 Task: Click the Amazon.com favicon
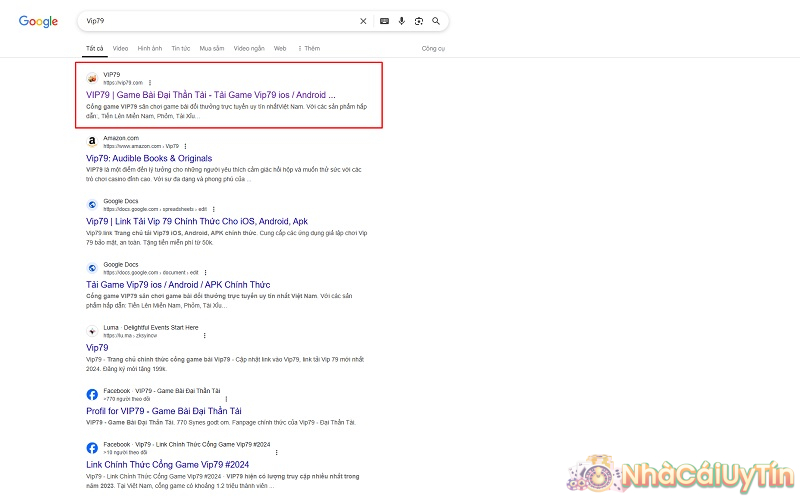(x=92, y=142)
